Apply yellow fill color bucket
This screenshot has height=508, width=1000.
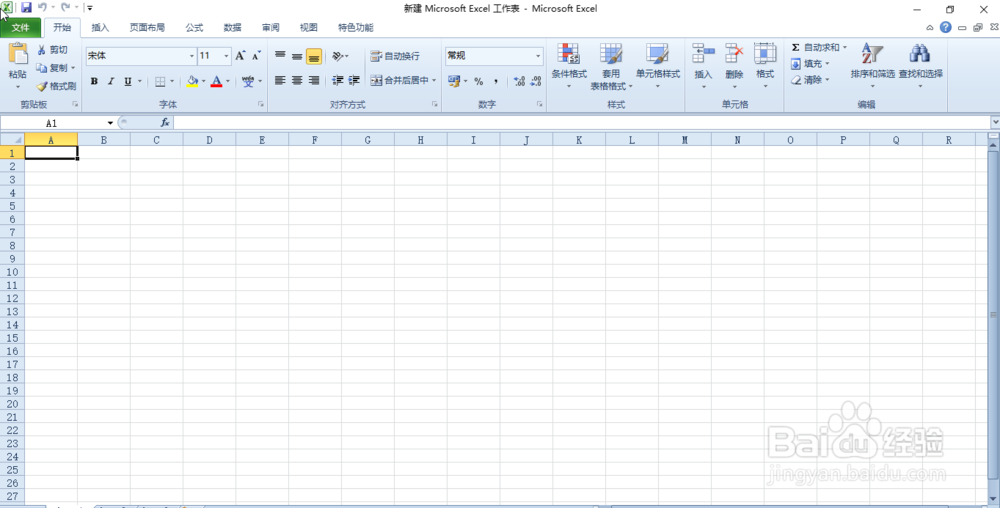(x=193, y=82)
